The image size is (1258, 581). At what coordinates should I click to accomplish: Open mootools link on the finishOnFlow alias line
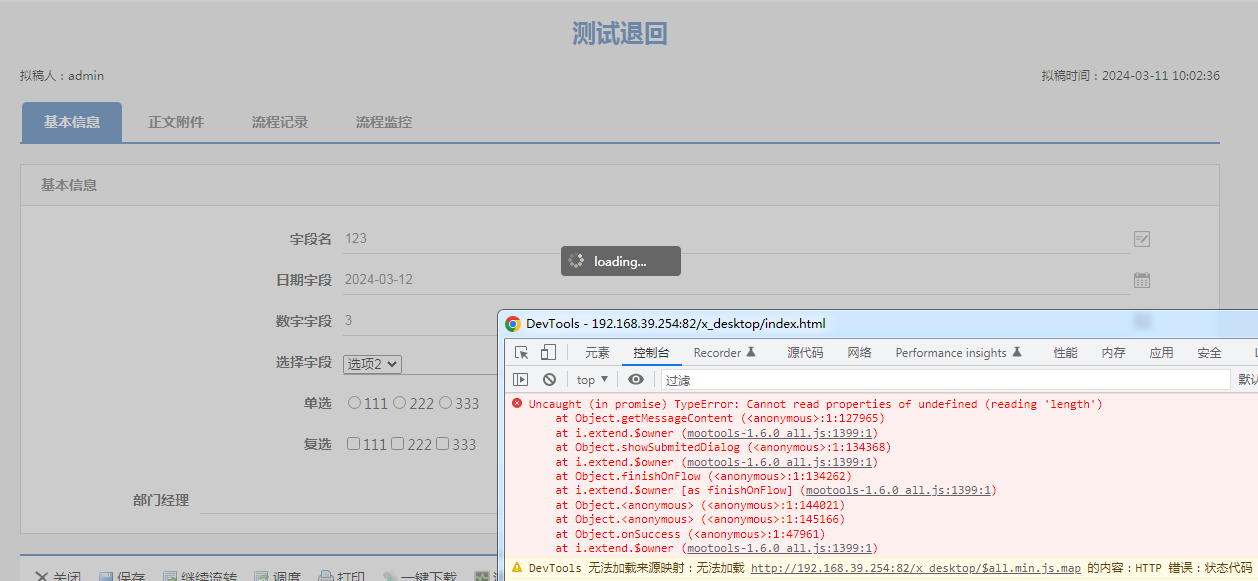pos(898,491)
